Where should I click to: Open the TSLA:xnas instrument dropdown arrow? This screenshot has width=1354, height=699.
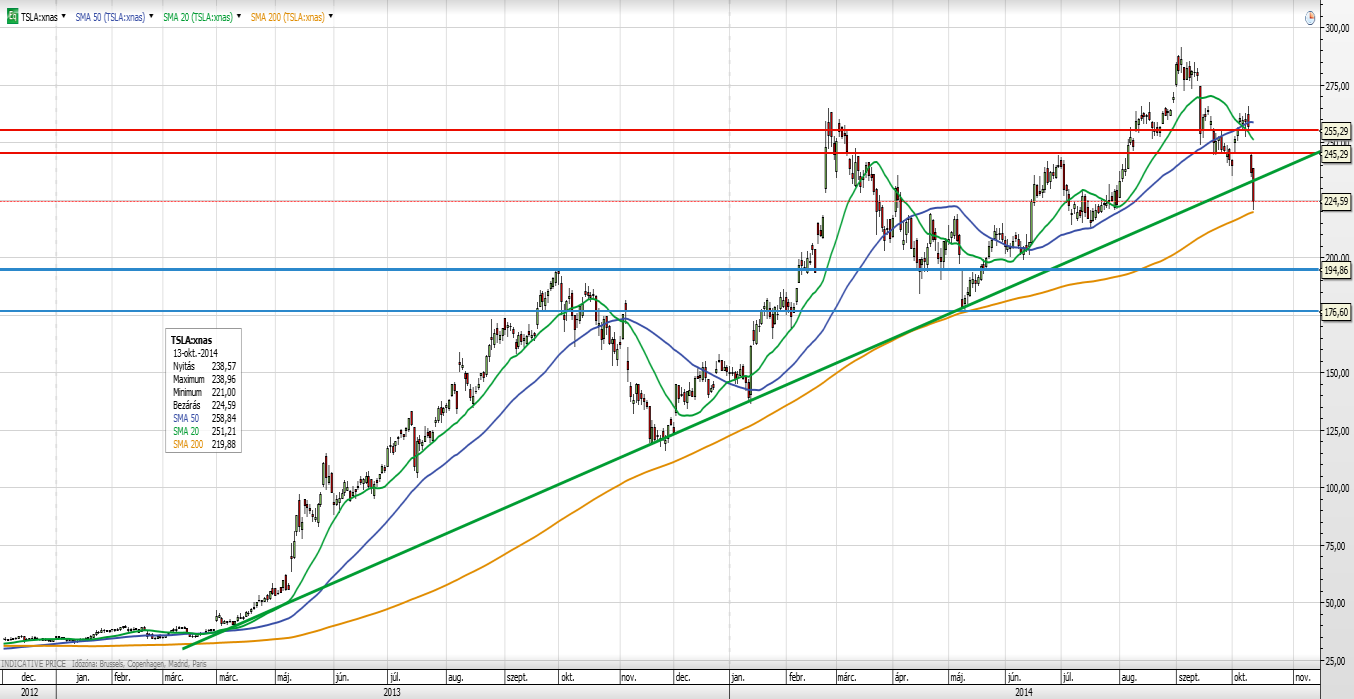pyautogui.click(x=64, y=17)
